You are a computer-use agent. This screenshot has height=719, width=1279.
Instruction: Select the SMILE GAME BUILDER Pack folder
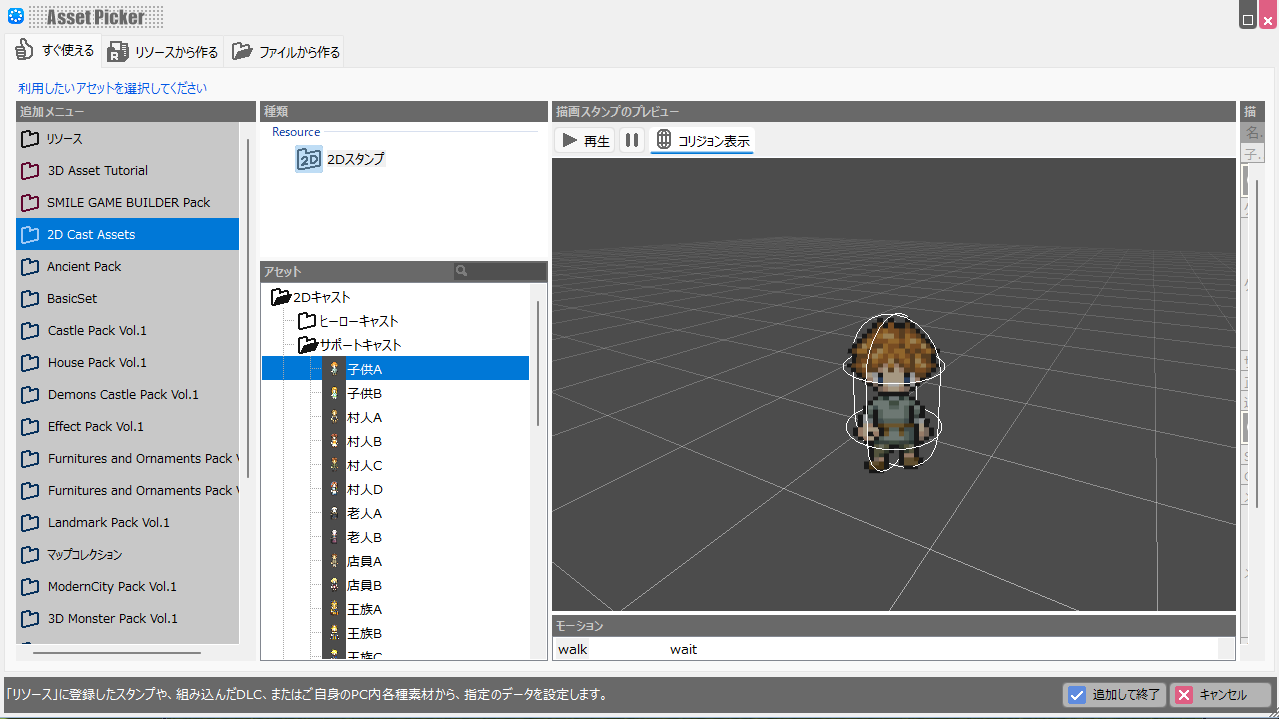pos(128,203)
